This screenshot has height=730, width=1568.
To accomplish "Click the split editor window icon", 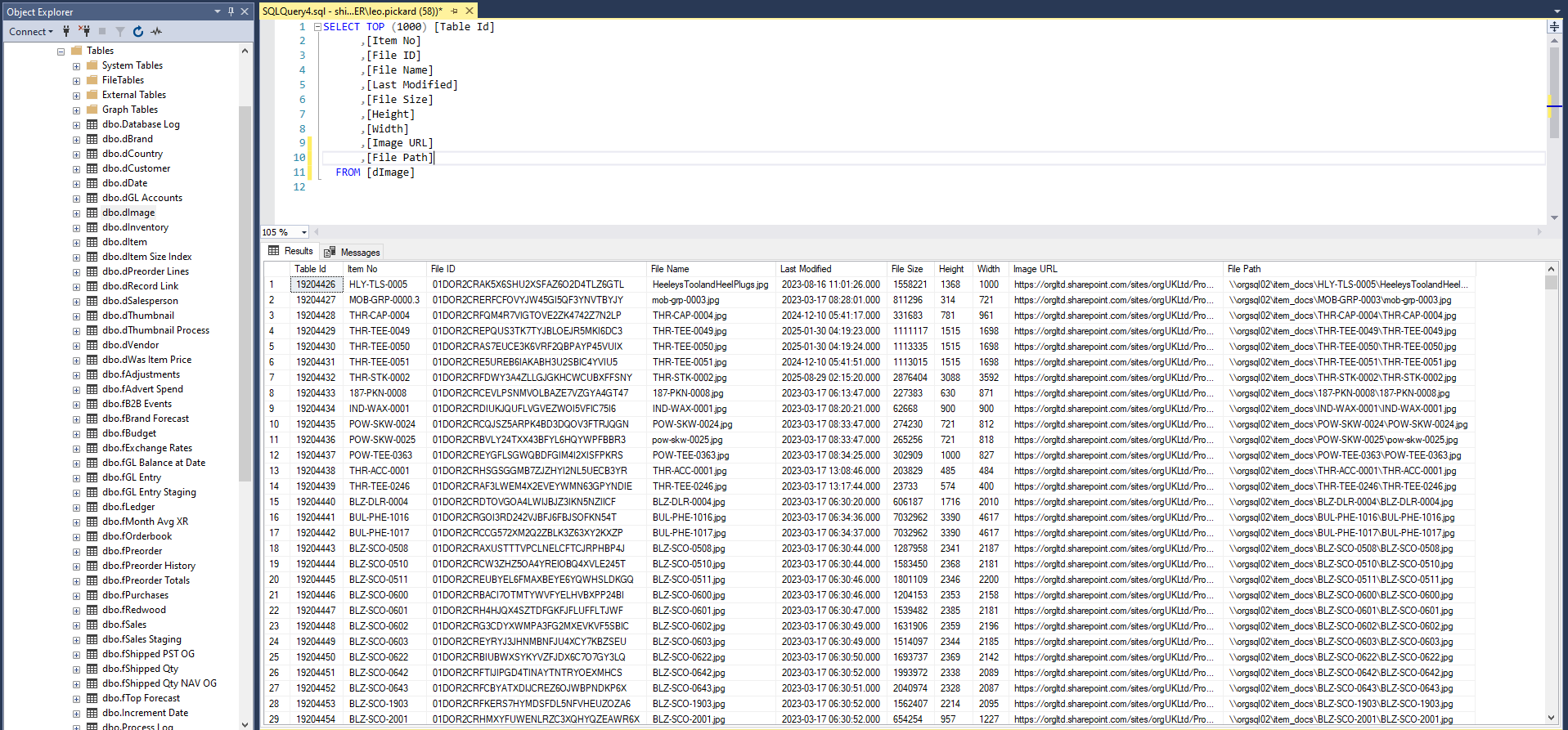I will [1554, 27].
